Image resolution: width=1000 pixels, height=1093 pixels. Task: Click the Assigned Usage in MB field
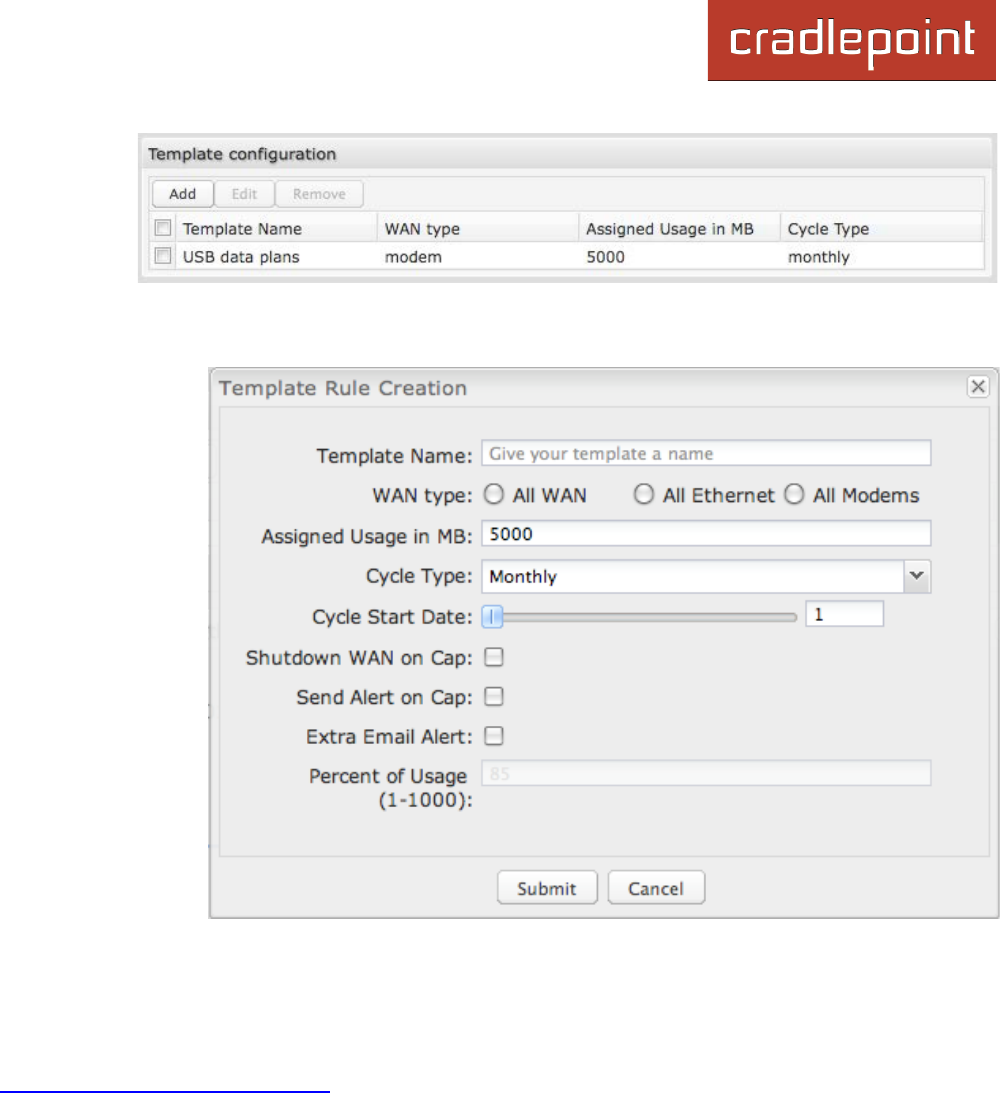tap(706, 533)
